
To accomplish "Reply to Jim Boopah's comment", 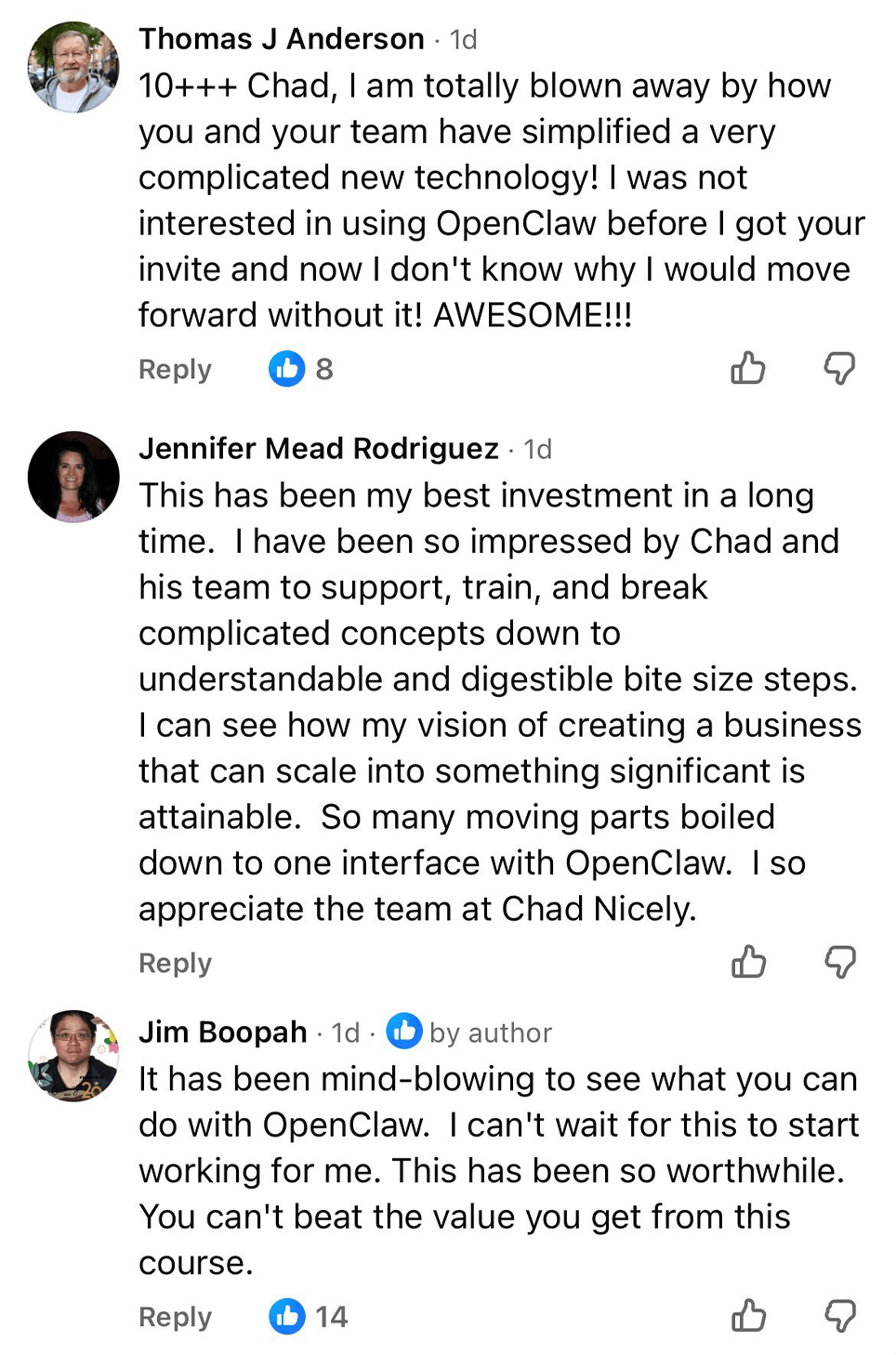I will click(x=175, y=1317).
